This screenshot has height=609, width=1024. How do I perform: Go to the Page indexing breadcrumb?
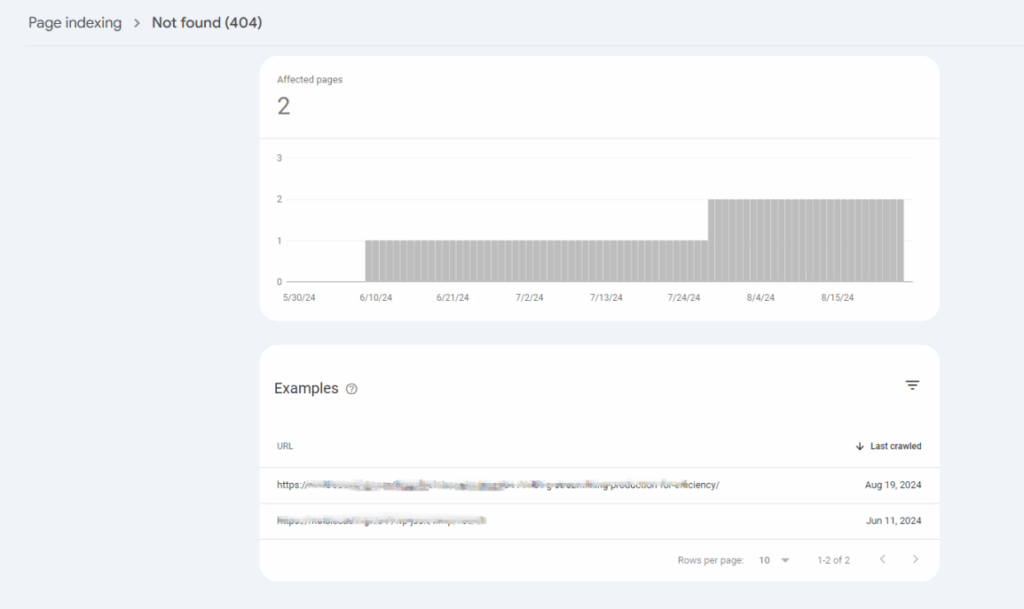[x=74, y=23]
